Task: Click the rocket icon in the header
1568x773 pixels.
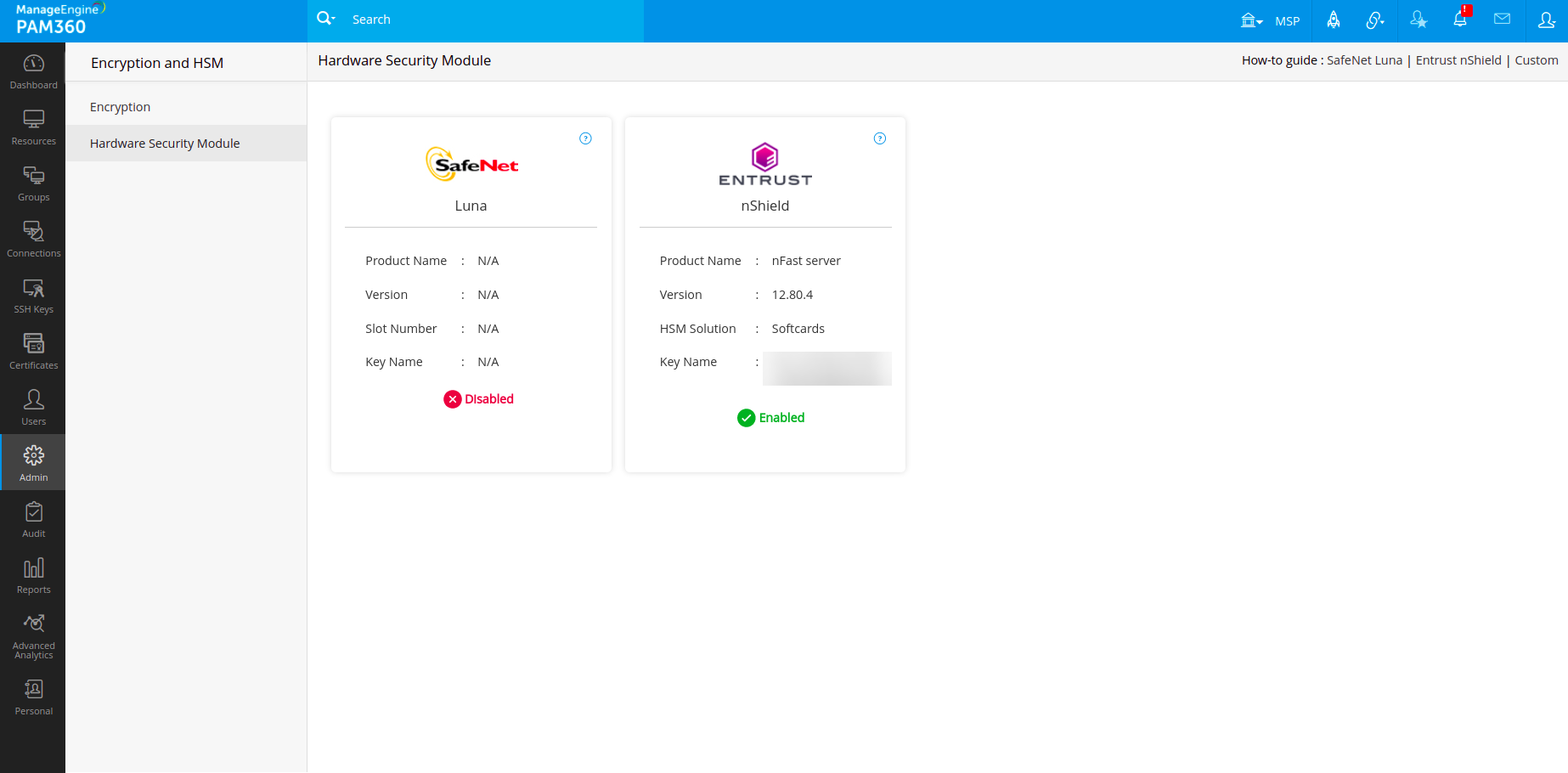Action: pos(1334,20)
